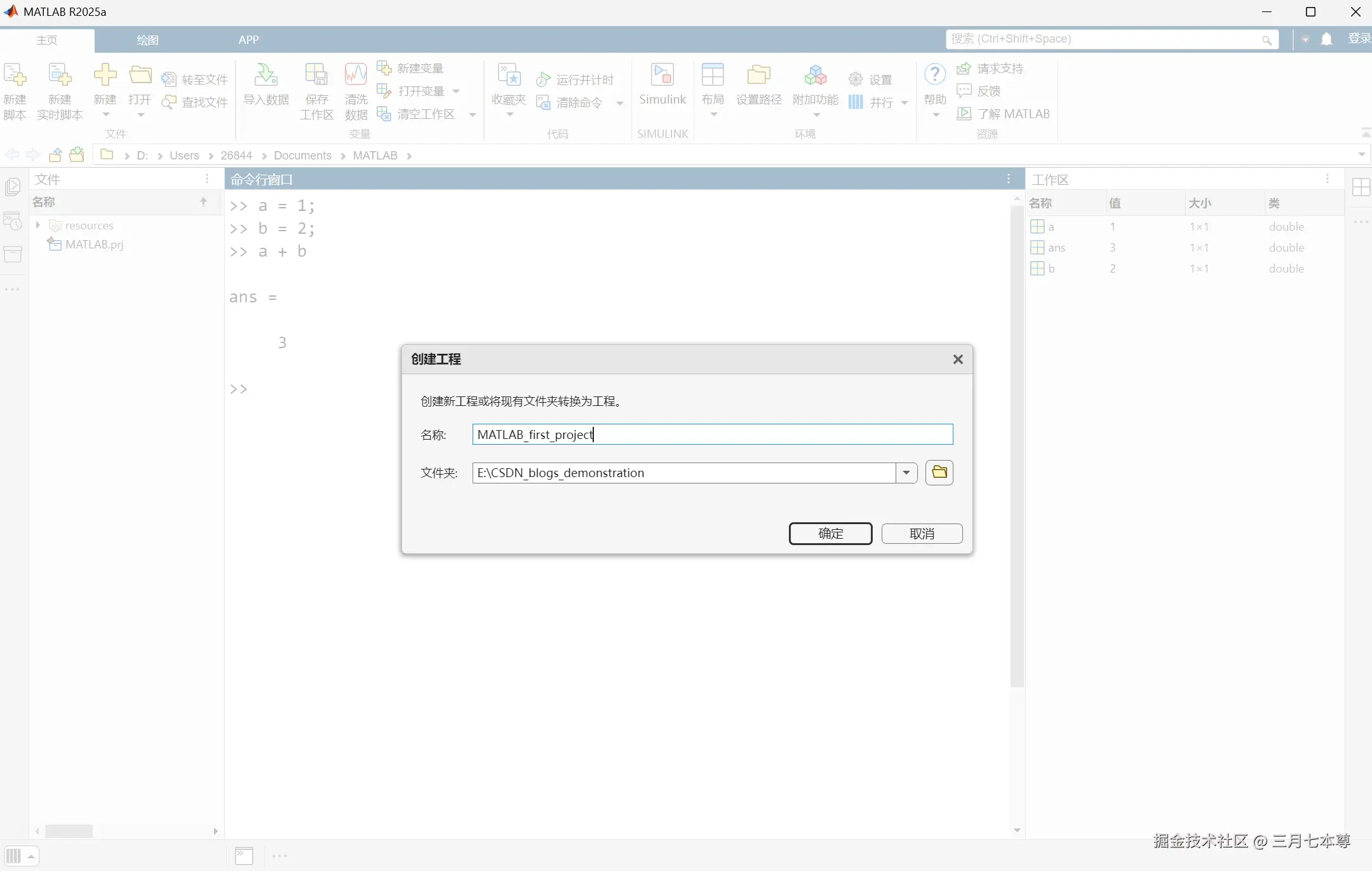Click the Import Data (导入数据) icon
Image resolution: width=1372 pixels, height=871 pixels.
click(x=266, y=75)
